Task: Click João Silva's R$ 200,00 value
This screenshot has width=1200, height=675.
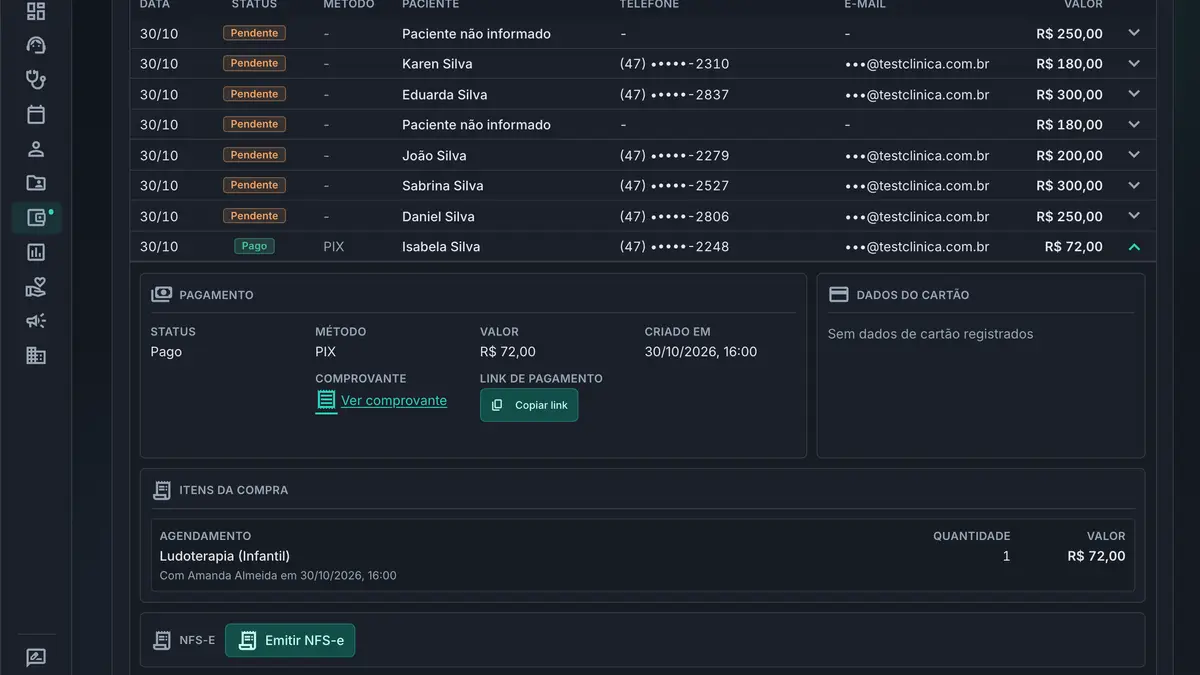Action: tap(1070, 156)
